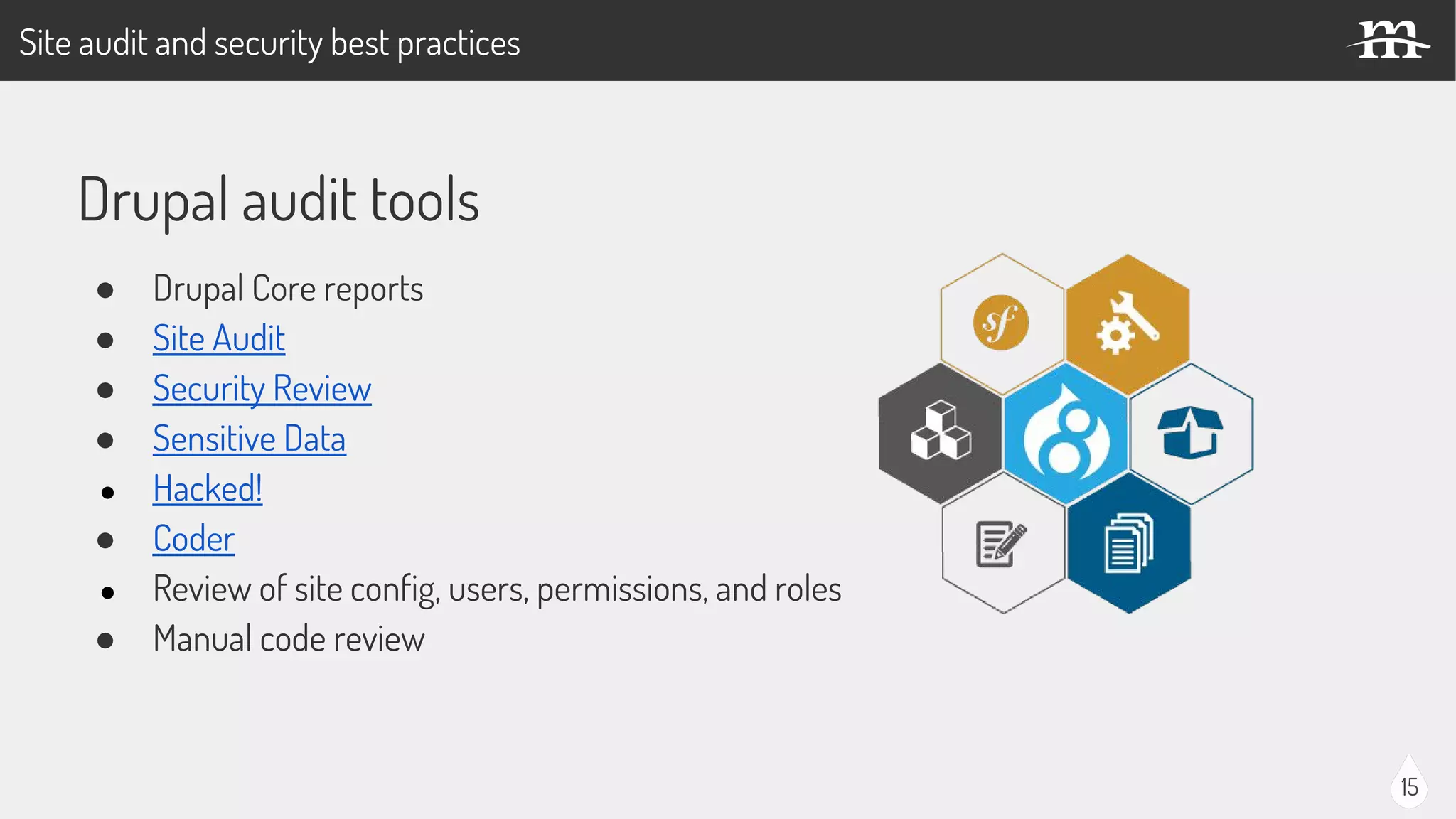Click the stacked cubes hexagon icon

(941, 433)
